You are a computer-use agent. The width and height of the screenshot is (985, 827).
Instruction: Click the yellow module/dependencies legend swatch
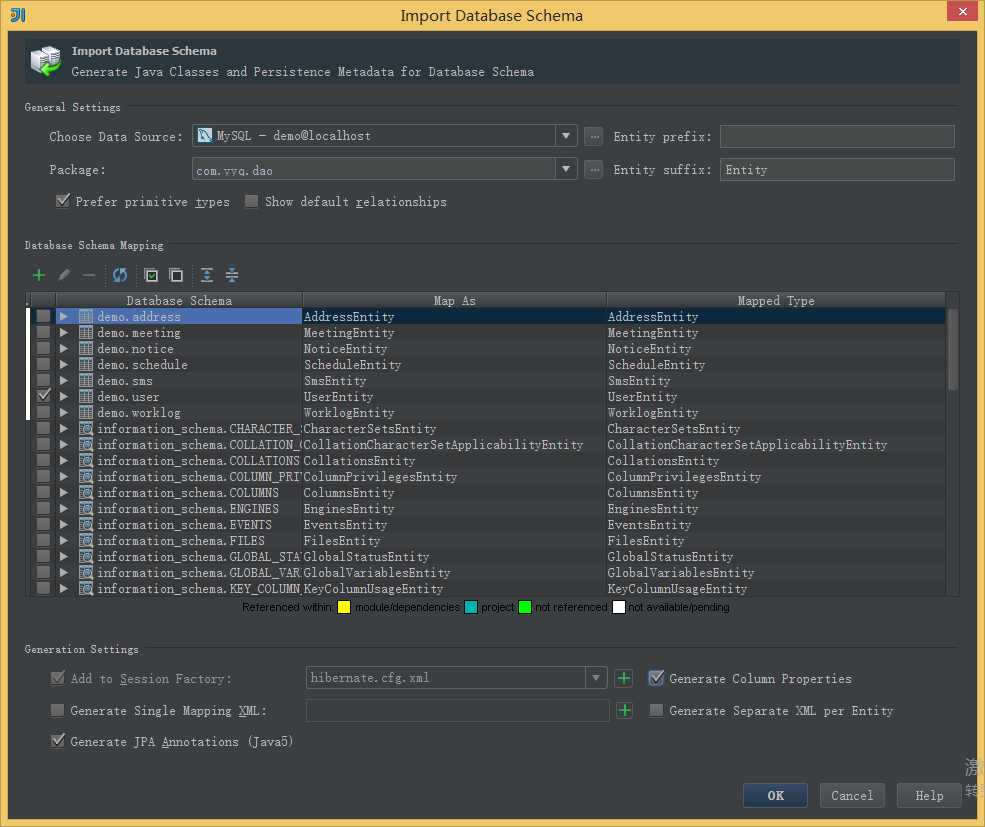pyautogui.click(x=344, y=607)
